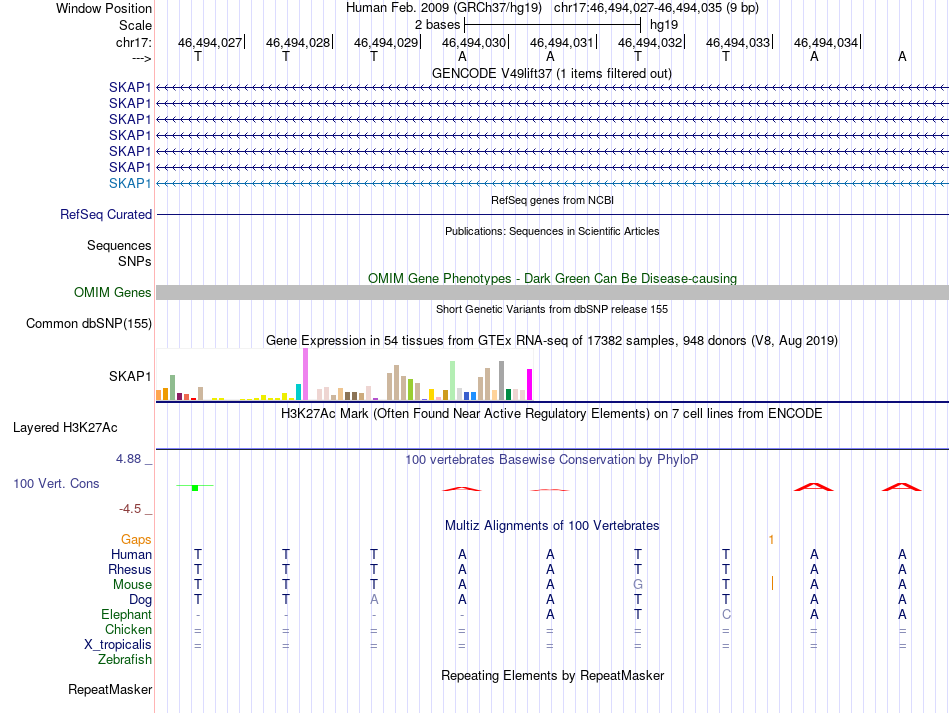Click the RefSeq Curated track label
Screen dimensions: 950x713
click(x=106, y=214)
